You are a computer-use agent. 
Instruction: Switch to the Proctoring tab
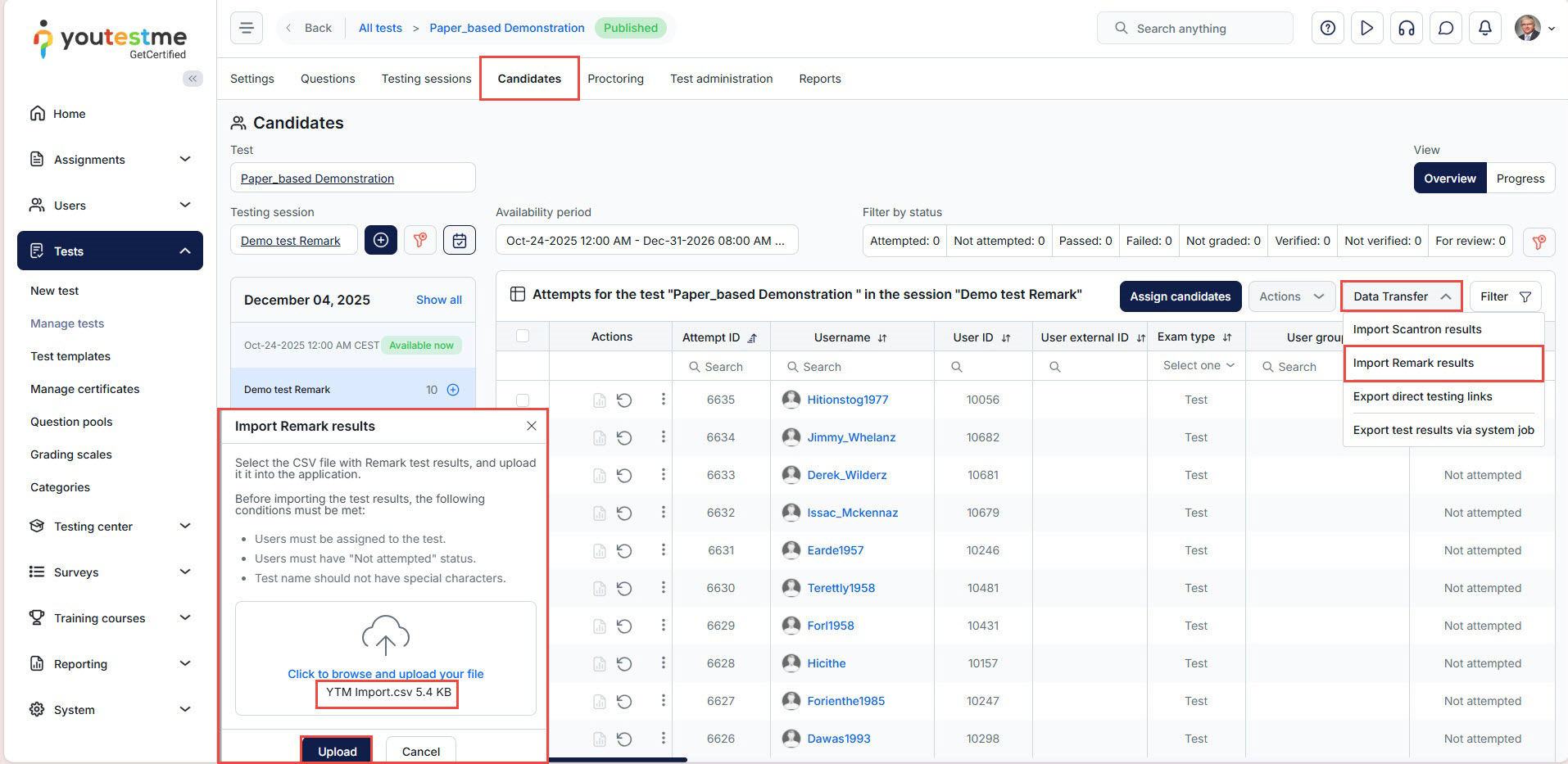pos(615,79)
